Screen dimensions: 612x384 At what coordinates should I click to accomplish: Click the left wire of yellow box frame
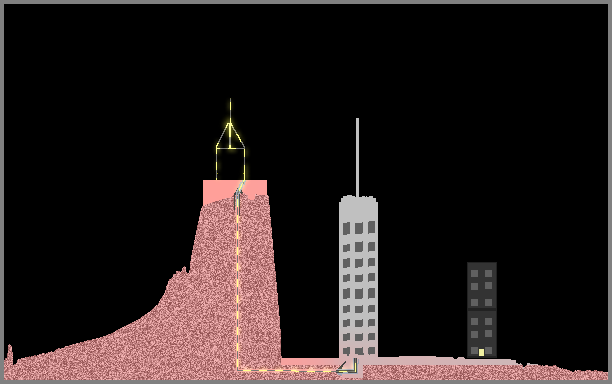[x=217, y=164]
